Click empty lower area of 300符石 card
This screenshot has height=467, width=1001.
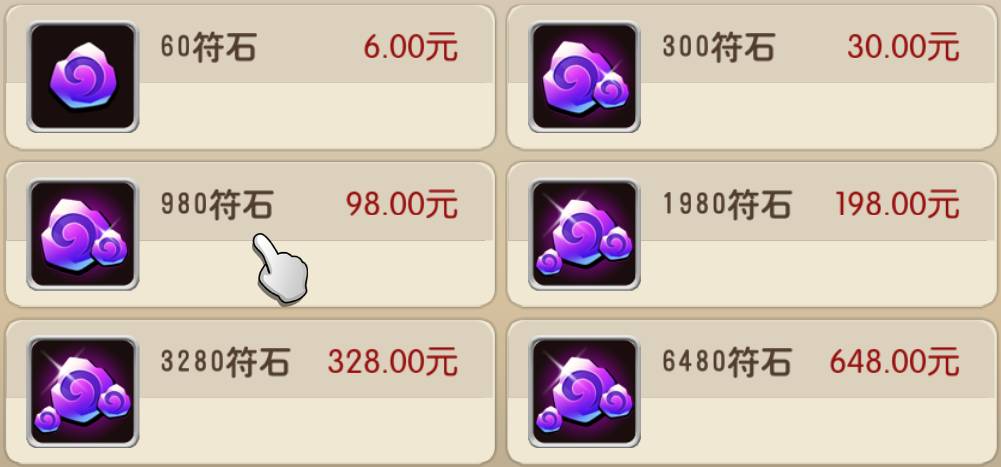tap(817, 115)
